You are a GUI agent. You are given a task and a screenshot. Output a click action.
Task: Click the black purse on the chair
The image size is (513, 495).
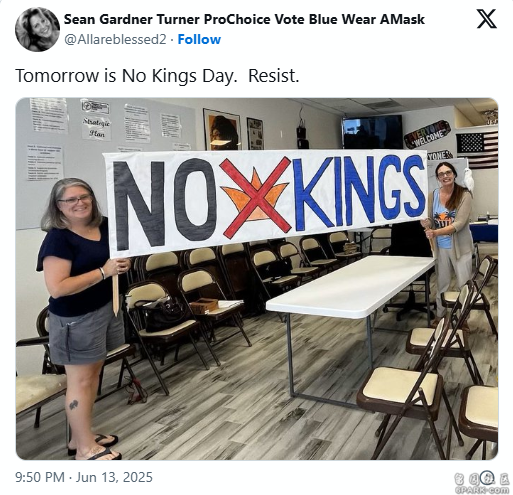(162, 314)
